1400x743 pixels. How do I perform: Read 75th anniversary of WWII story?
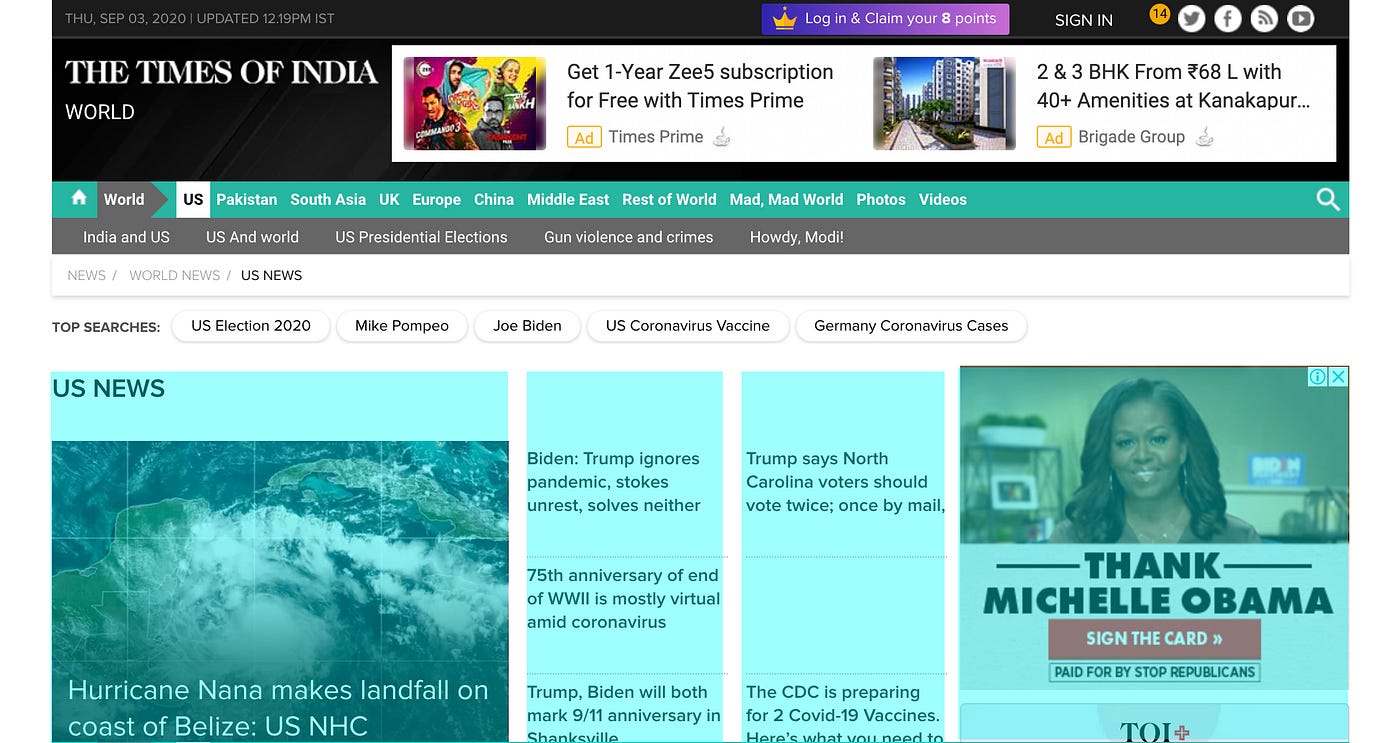pos(624,598)
